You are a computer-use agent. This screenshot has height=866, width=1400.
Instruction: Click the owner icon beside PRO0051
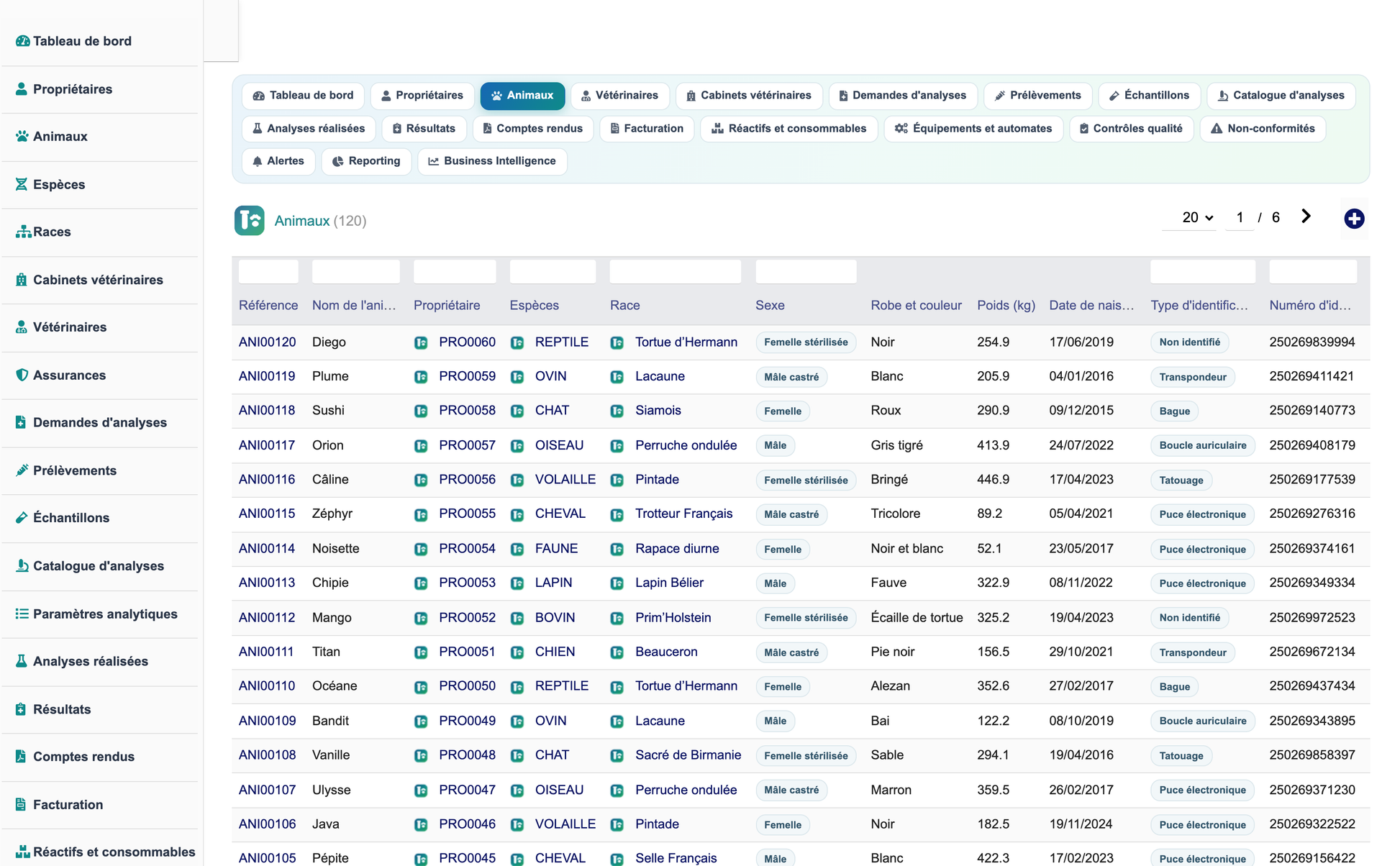[x=421, y=653]
